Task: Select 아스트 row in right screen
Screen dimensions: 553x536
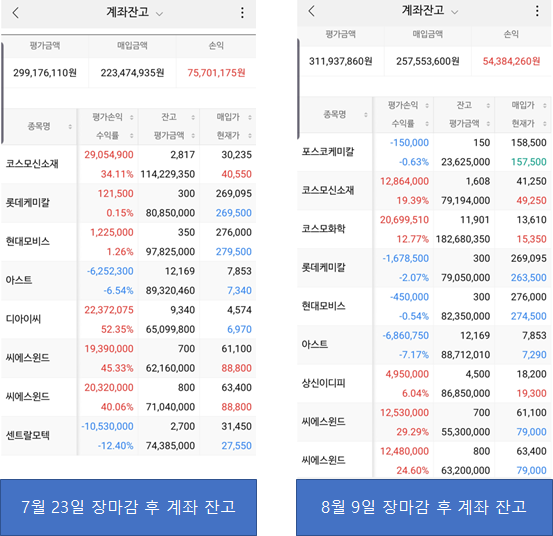Action: click(424, 345)
